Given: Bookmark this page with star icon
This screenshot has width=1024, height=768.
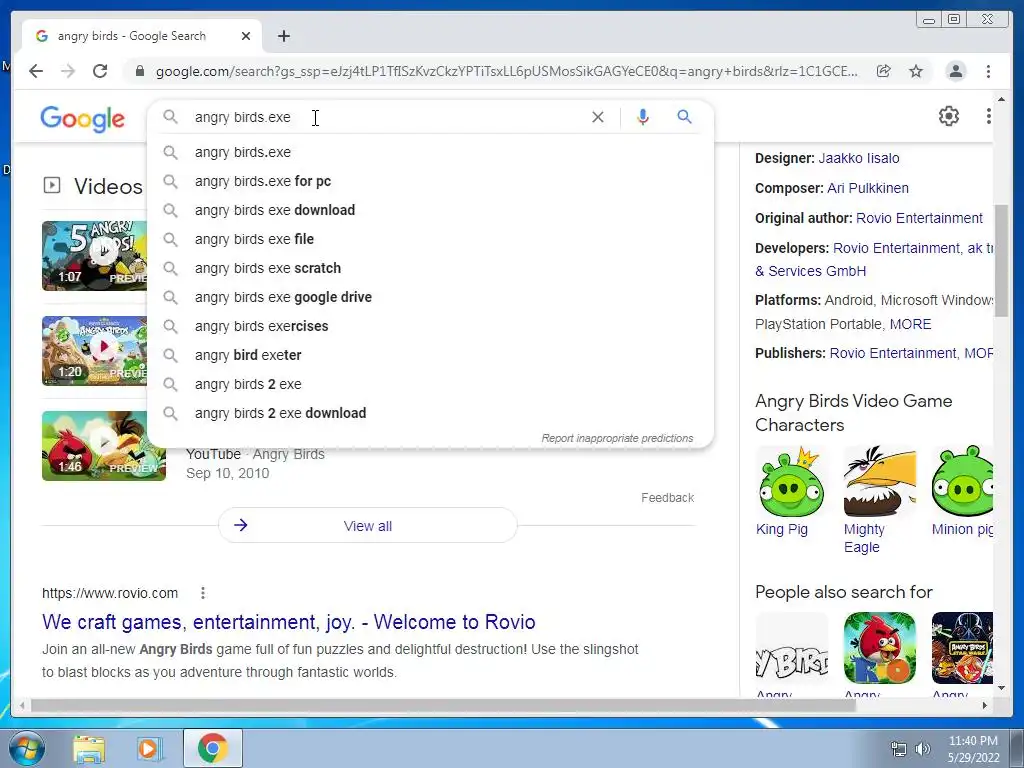Looking at the screenshot, I should [916, 71].
